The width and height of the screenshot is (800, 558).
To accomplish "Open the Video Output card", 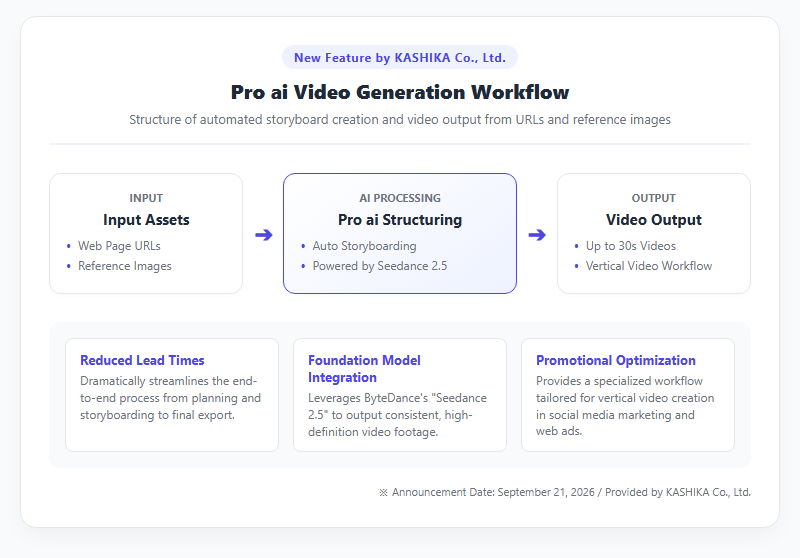I will (x=654, y=234).
